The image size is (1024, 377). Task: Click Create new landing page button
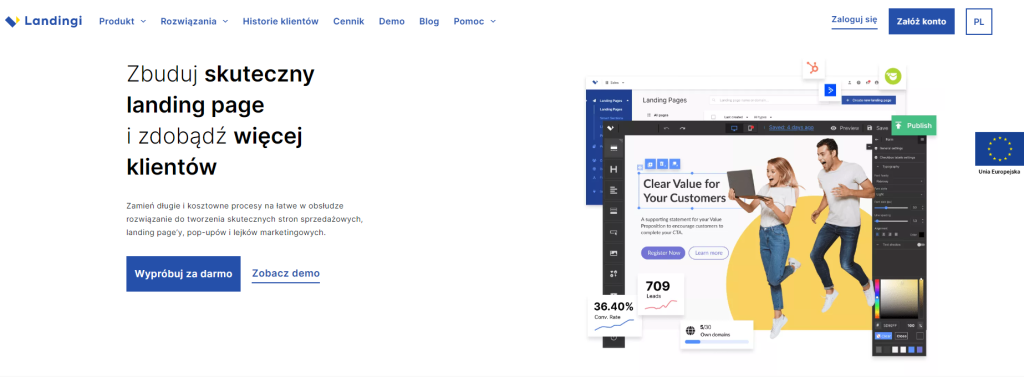pyautogui.click(x=869, y=100)
